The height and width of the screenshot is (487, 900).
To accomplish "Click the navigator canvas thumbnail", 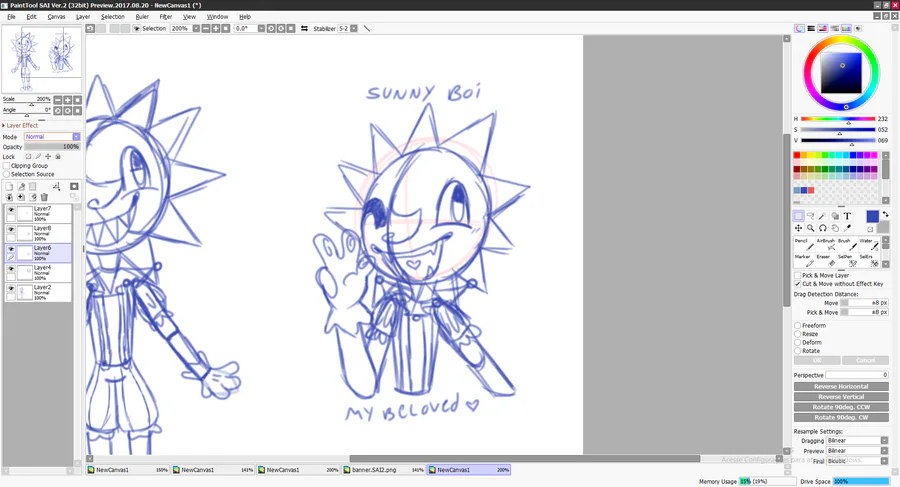I will pyautogui.click(x=41, y=59).
